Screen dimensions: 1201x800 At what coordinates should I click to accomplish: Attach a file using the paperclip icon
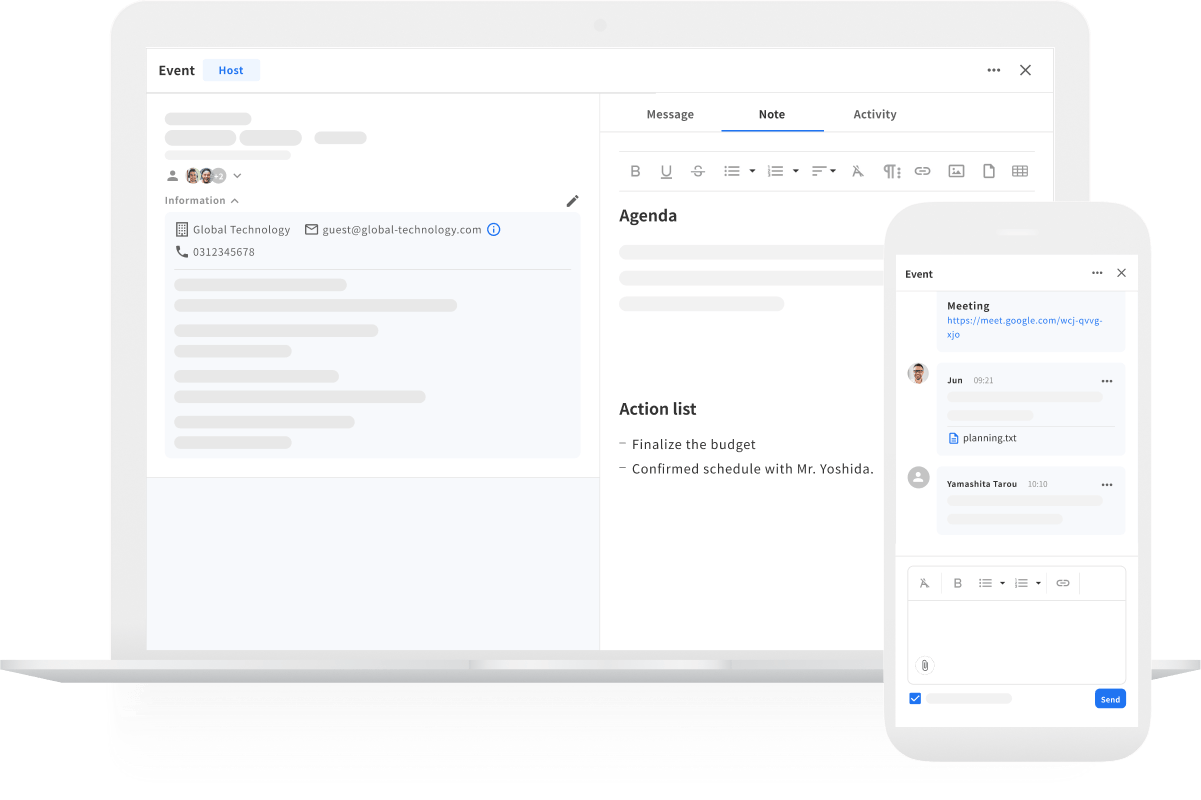pyautogui.click(x=925, y=665)
